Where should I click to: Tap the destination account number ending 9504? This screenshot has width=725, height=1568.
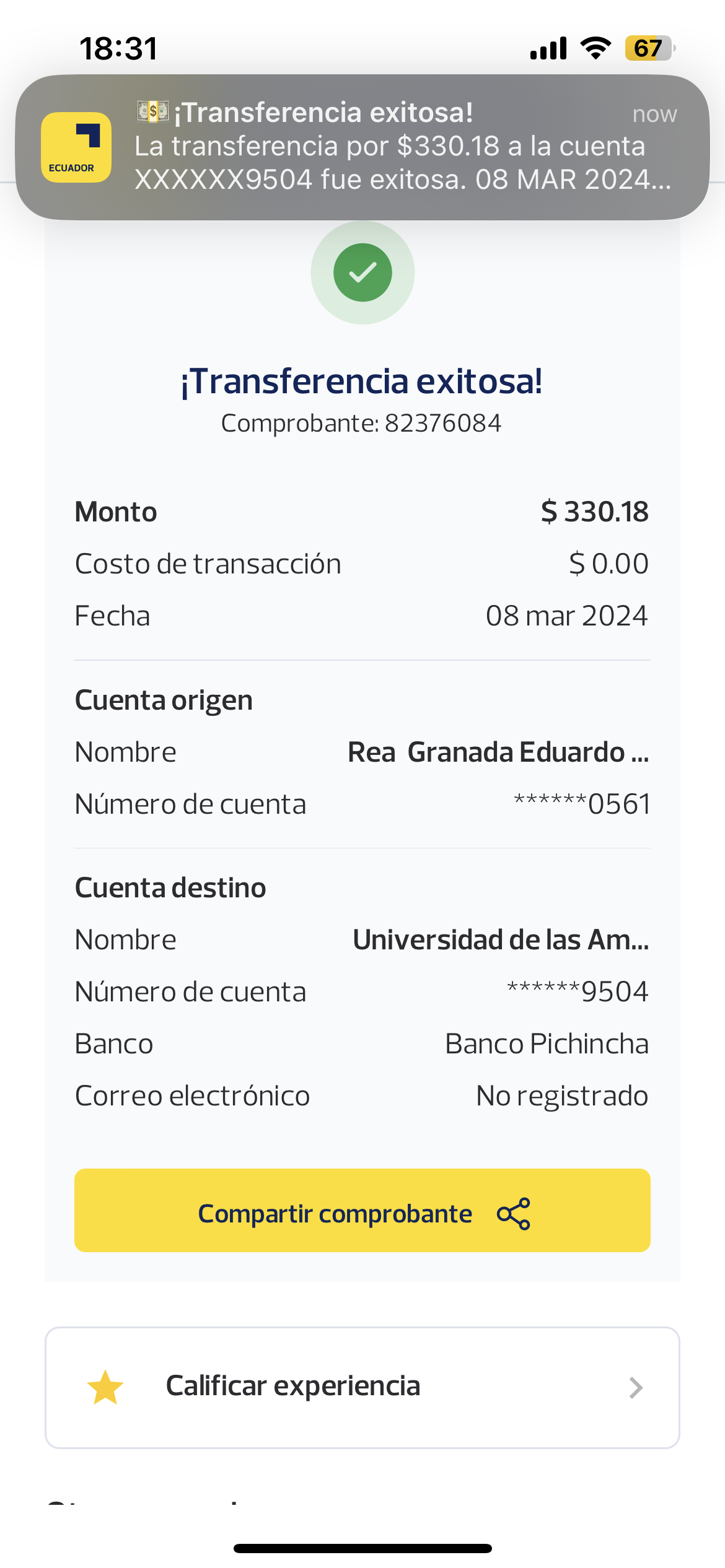point(578,991)
